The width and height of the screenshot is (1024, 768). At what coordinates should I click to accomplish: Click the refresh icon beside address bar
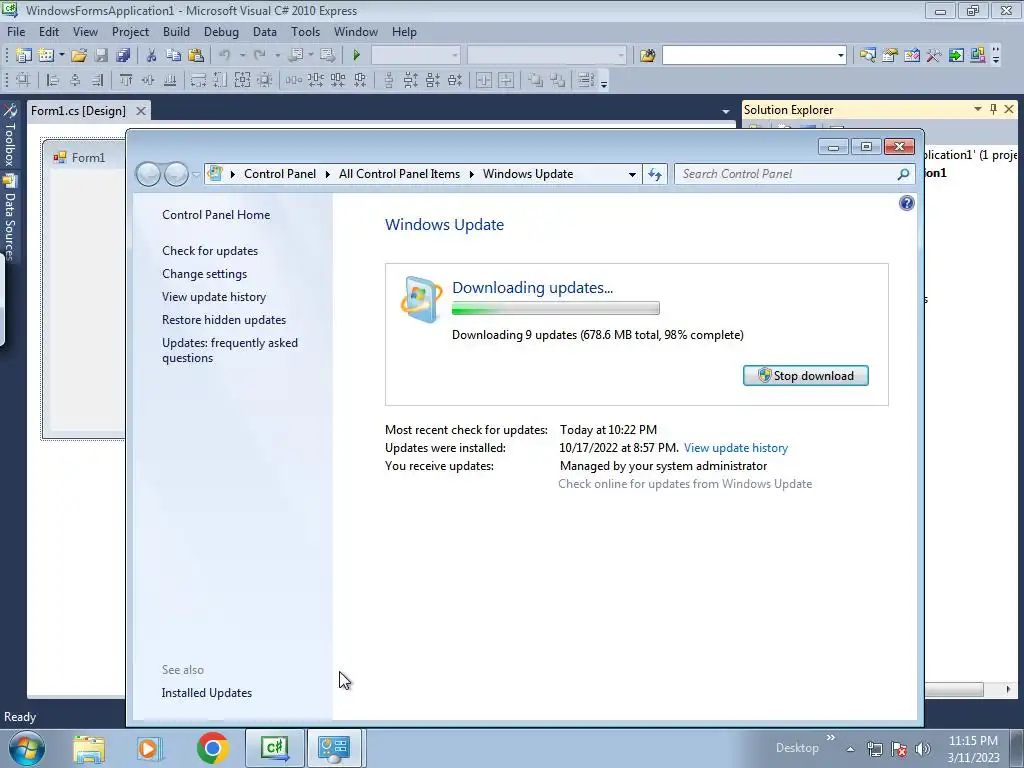[655, 174]
